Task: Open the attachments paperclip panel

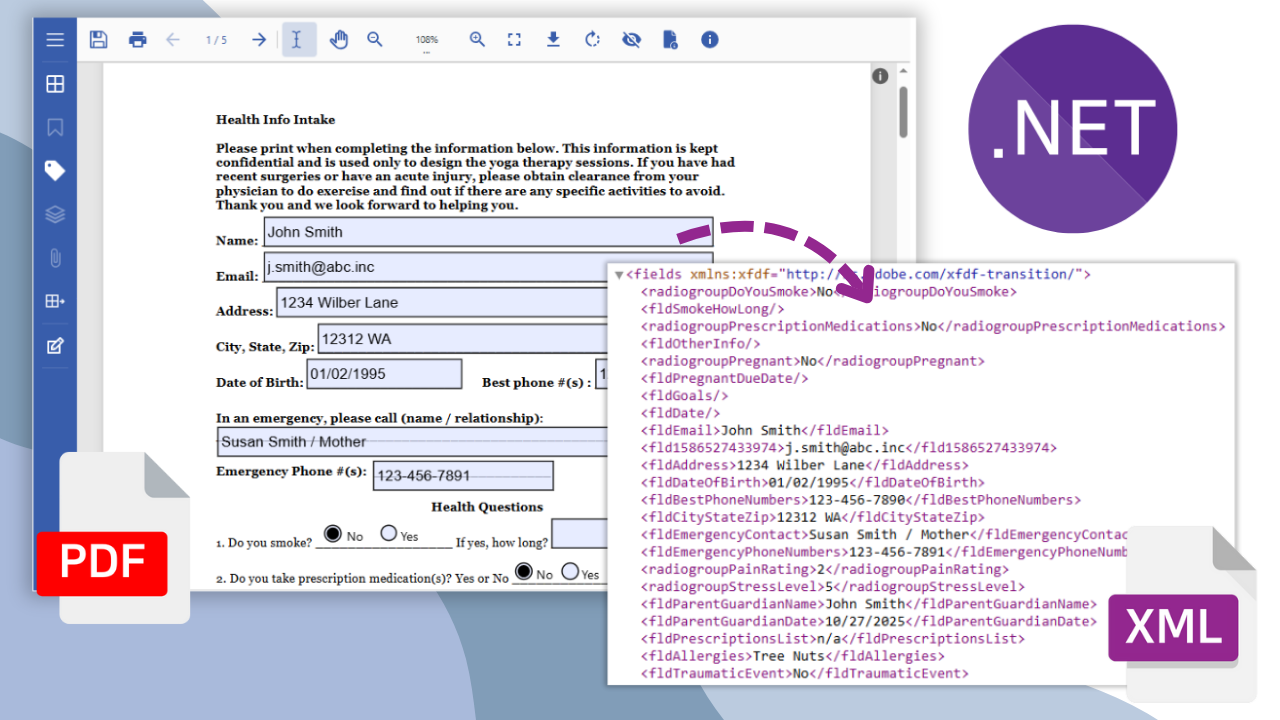Action: point(55,258)
